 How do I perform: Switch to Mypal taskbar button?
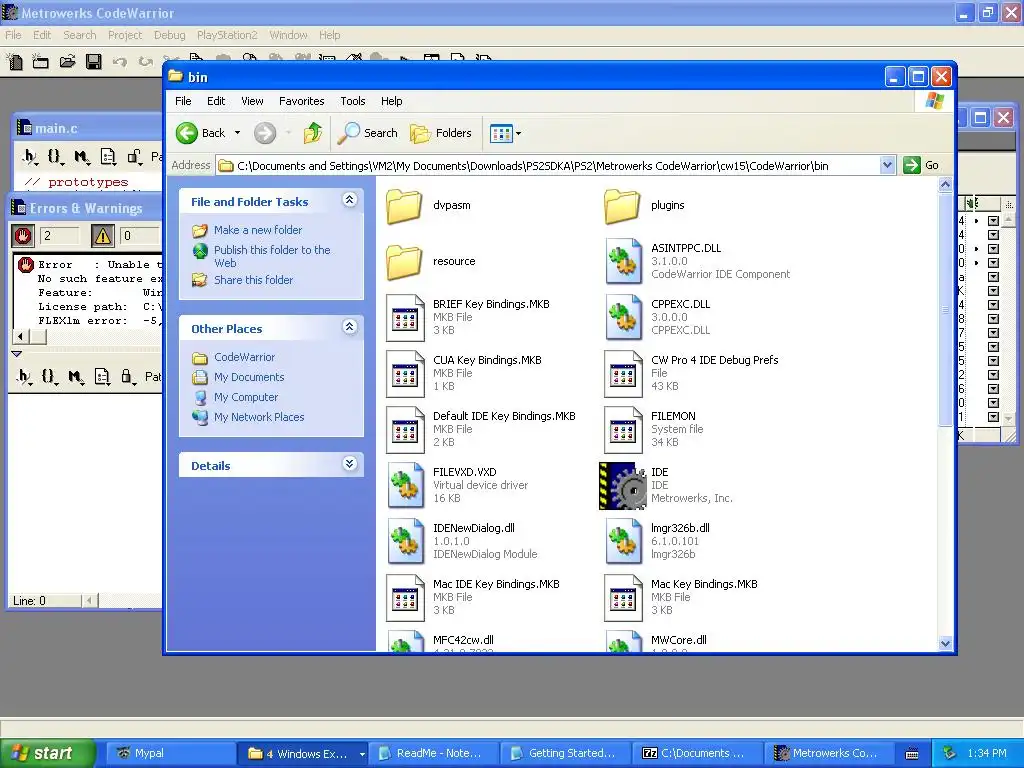pos(170,754)
